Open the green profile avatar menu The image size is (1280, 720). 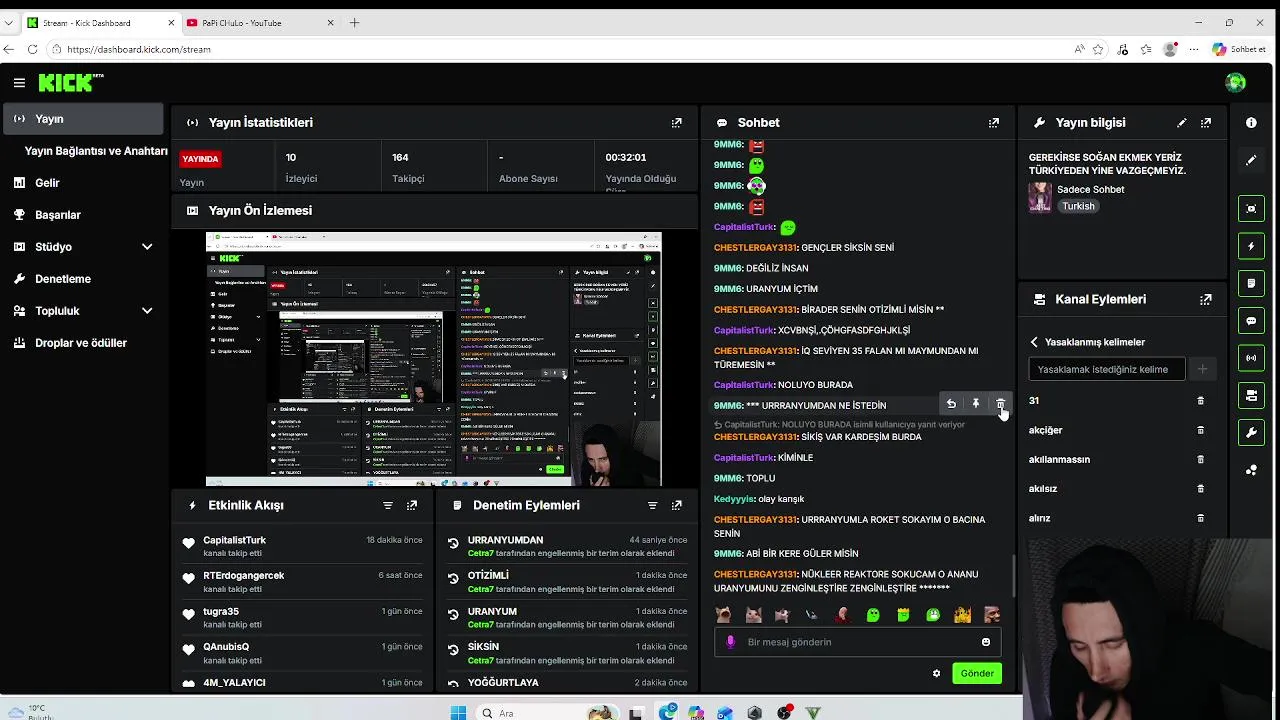1235,83
